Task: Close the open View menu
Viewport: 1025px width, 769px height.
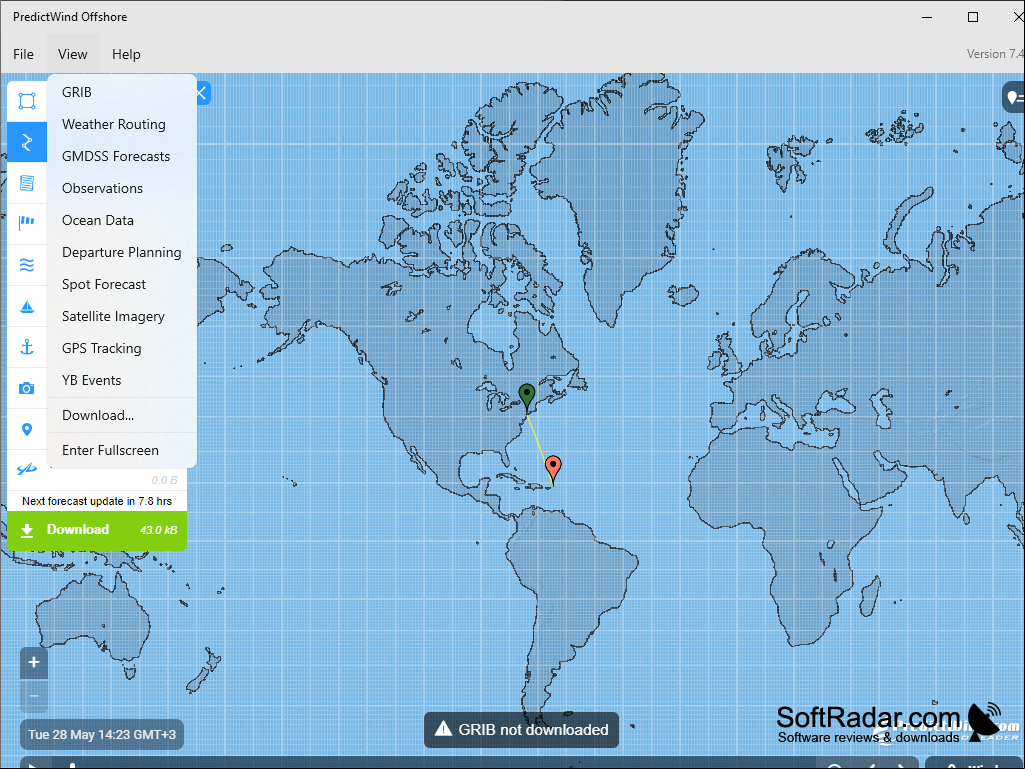Action: [73, 54]
